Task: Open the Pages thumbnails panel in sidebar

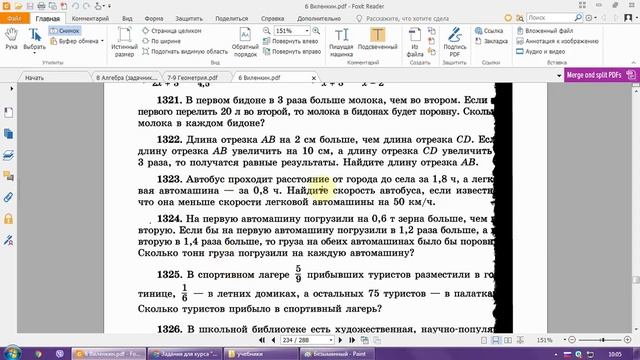Action: pos(9,134)
